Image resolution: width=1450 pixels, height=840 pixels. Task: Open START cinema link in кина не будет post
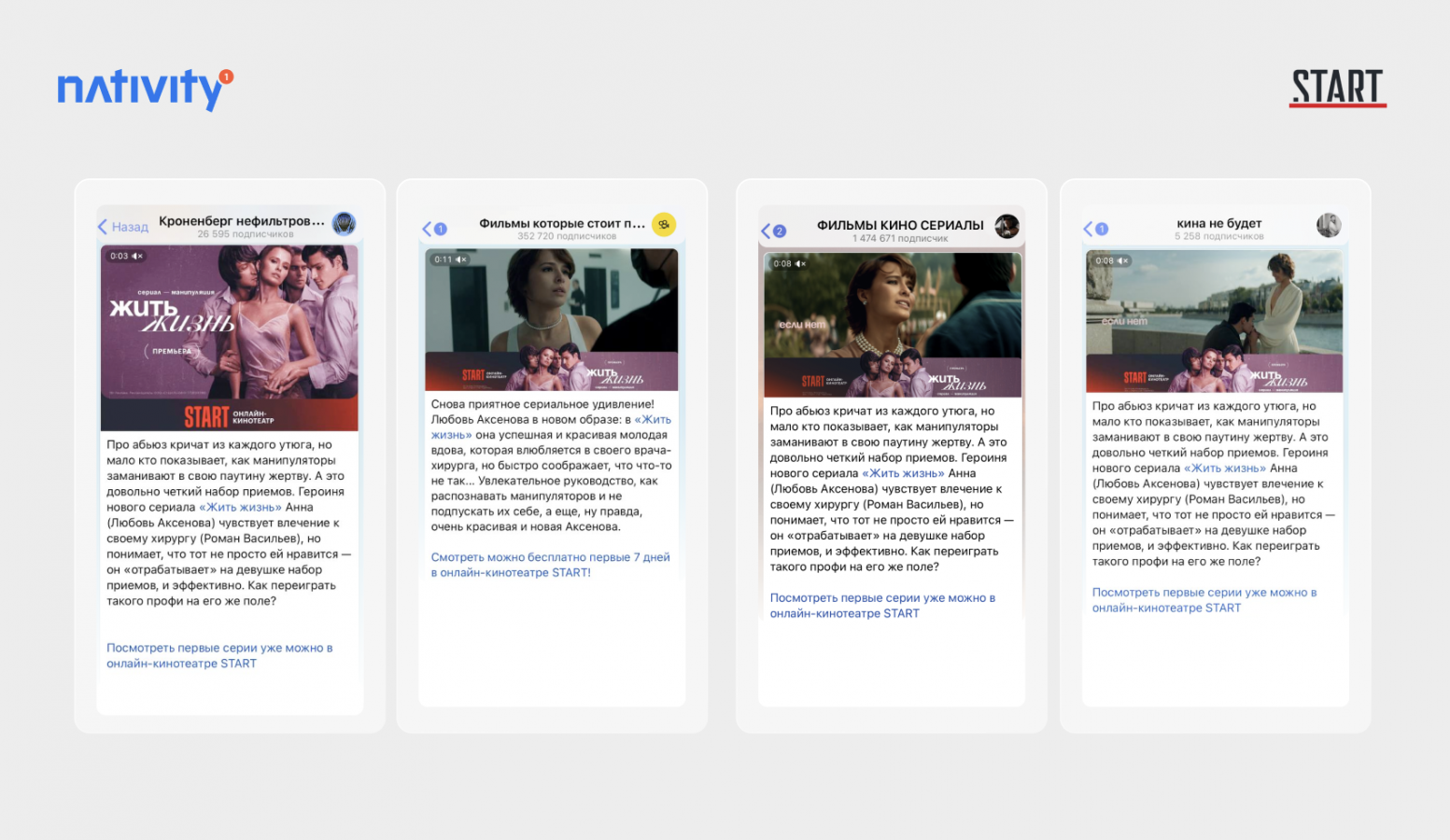[1204, 600]
